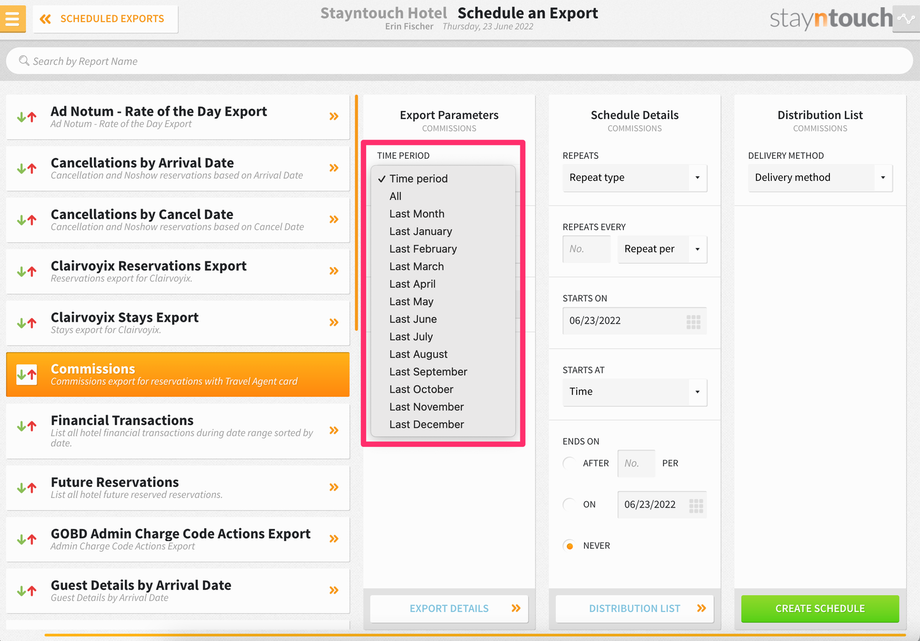Go back to Scheduled Exports
The height and width of the screenshot is (641, 920).
coord(105,19)
